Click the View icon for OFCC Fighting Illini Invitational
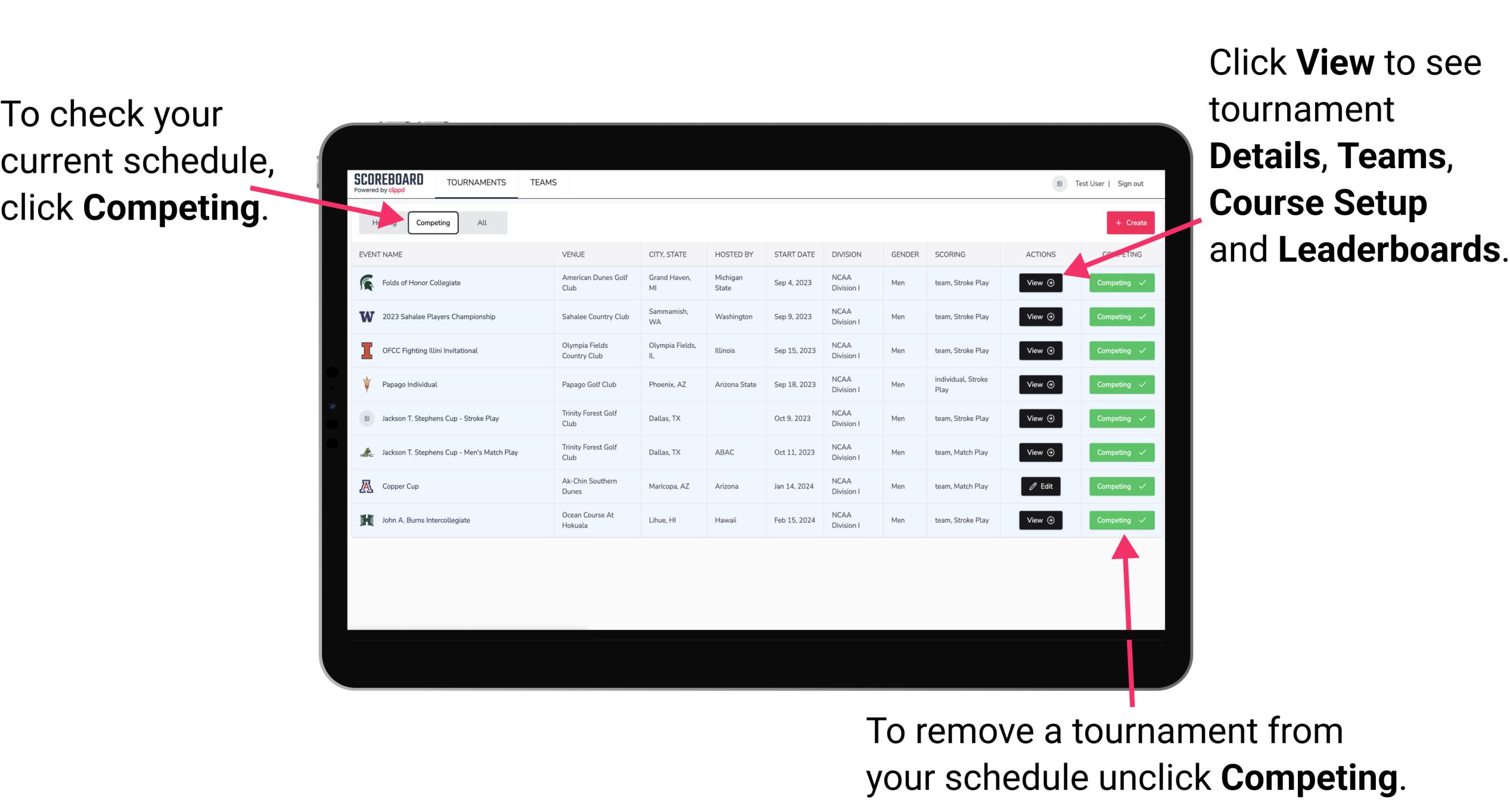1510x812 pixels. click(1040, 351)
